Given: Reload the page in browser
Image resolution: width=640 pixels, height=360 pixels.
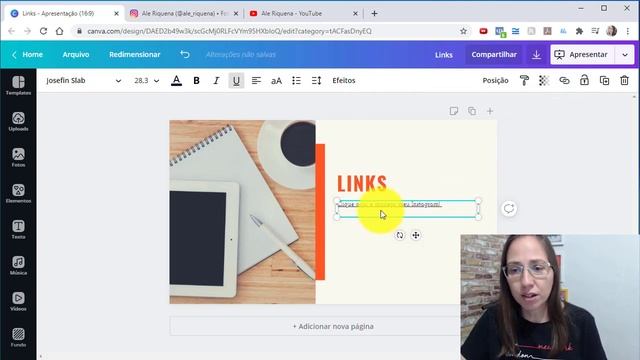Looking at the screenshot, I should (43, 31).
